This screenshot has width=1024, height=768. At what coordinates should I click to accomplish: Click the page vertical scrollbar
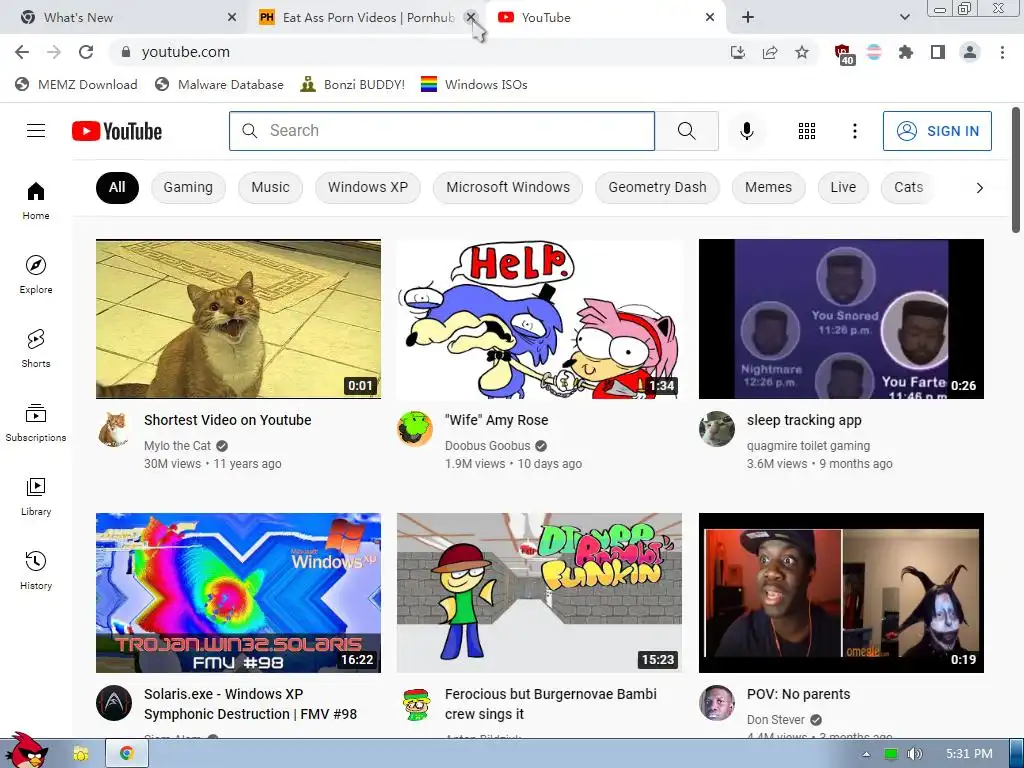(x=1016, y=170)
